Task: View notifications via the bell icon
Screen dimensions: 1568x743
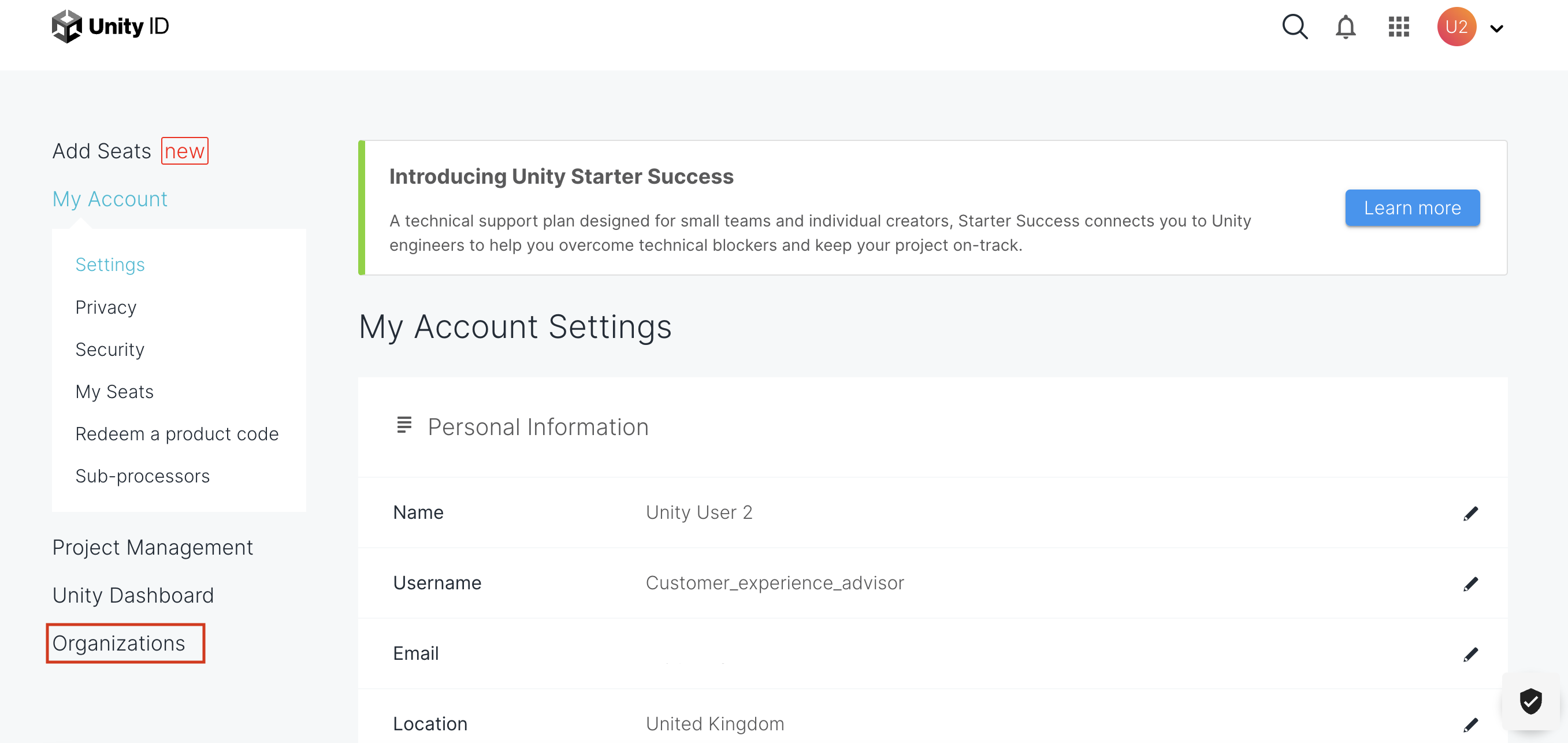Action: 1345,27
